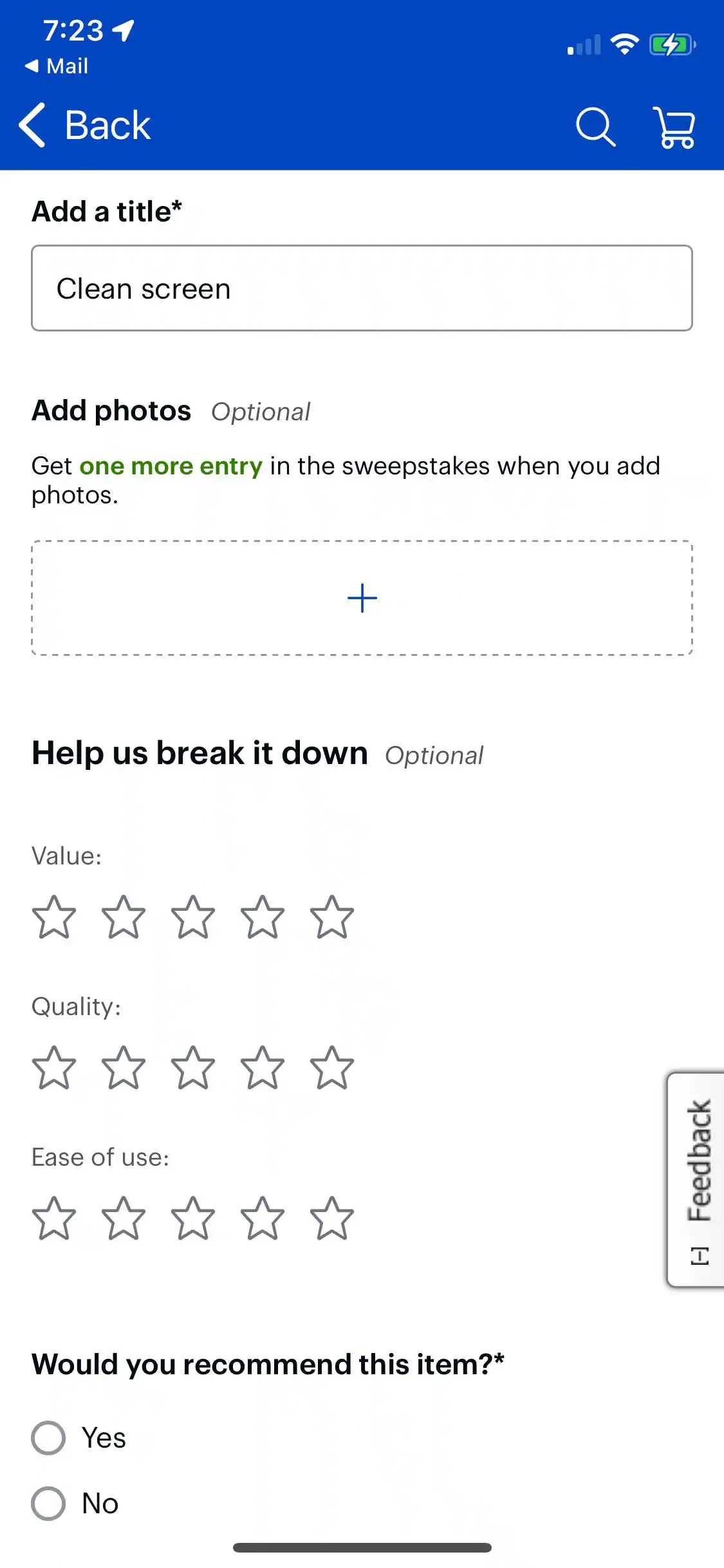Rate Ease of use five stars

[x=332, y=1218]
